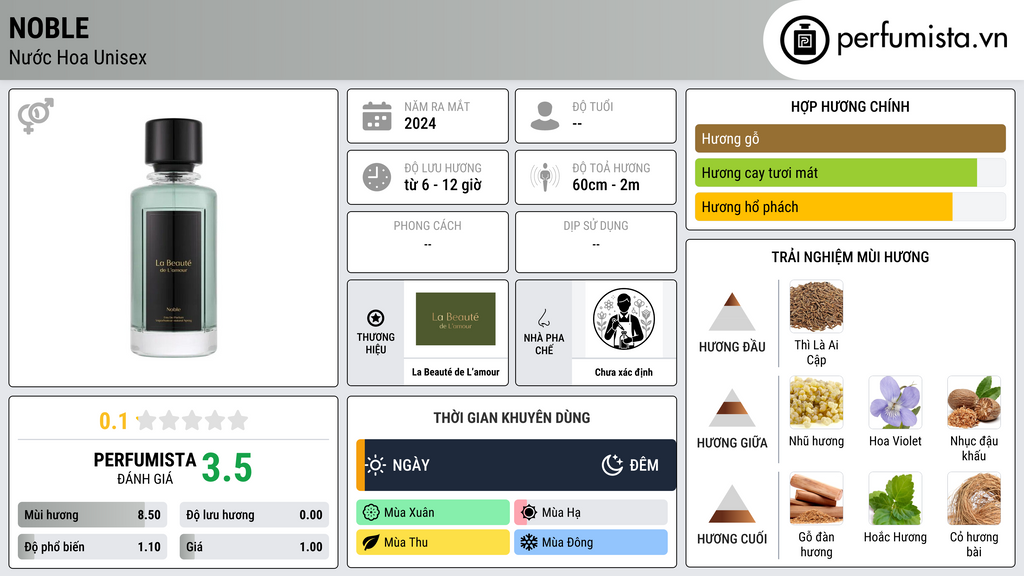Screen dimensions: 1024x576
Task: Click the clock icon beside Độ lưu hương
Action: click(x=377, y=177)
